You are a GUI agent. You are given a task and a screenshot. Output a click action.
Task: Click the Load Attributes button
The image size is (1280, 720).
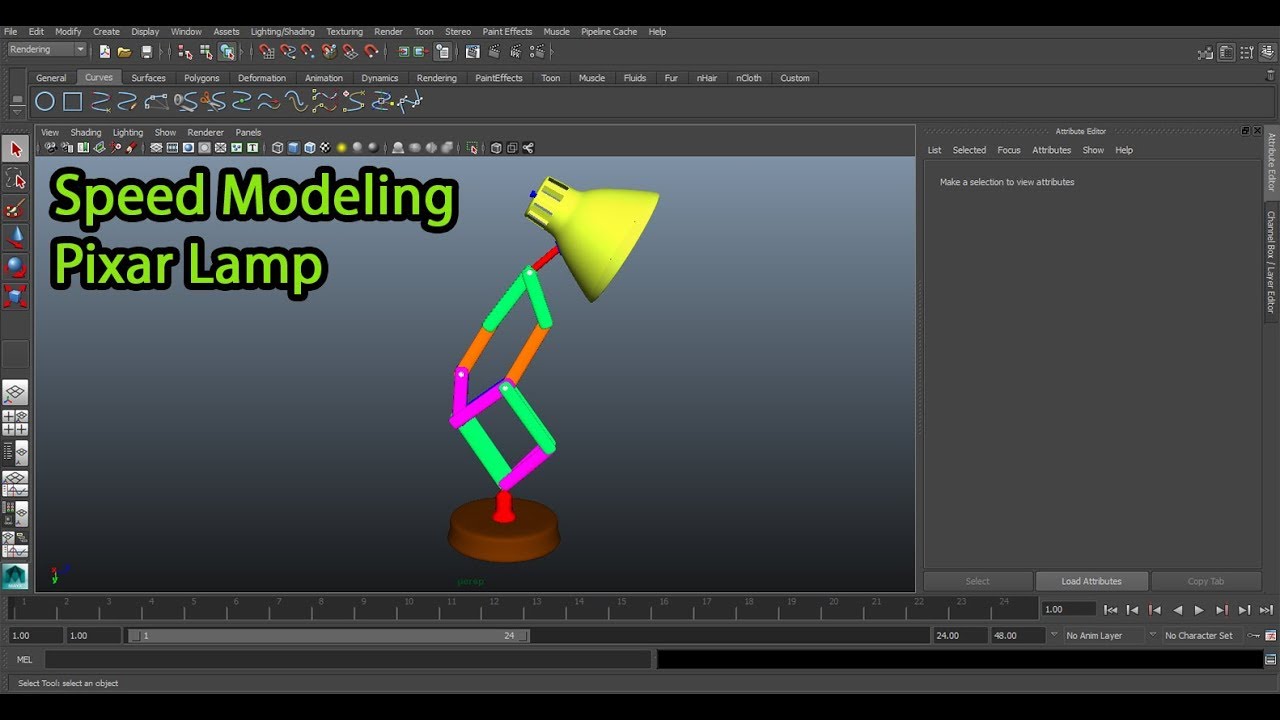click(x=1091, y=581)
